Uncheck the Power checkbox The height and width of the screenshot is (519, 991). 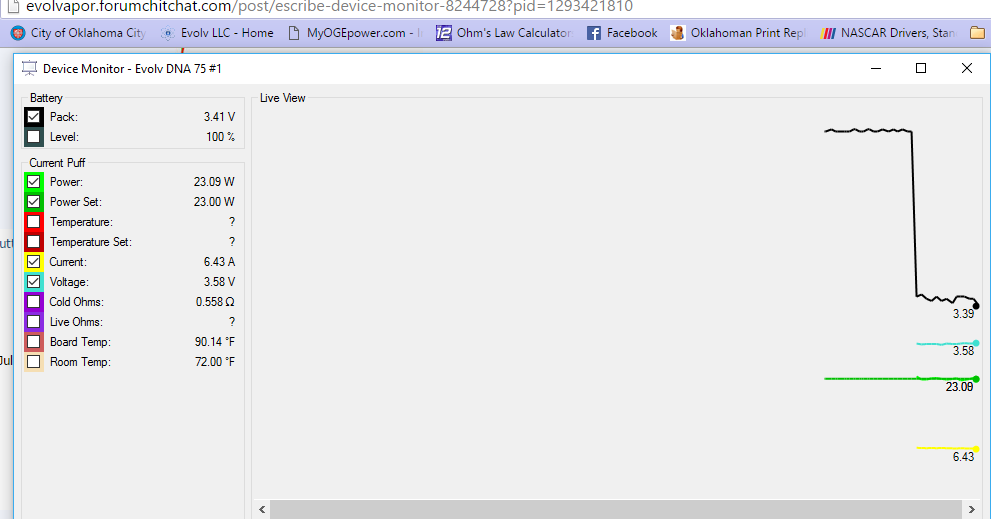[34, 182]
